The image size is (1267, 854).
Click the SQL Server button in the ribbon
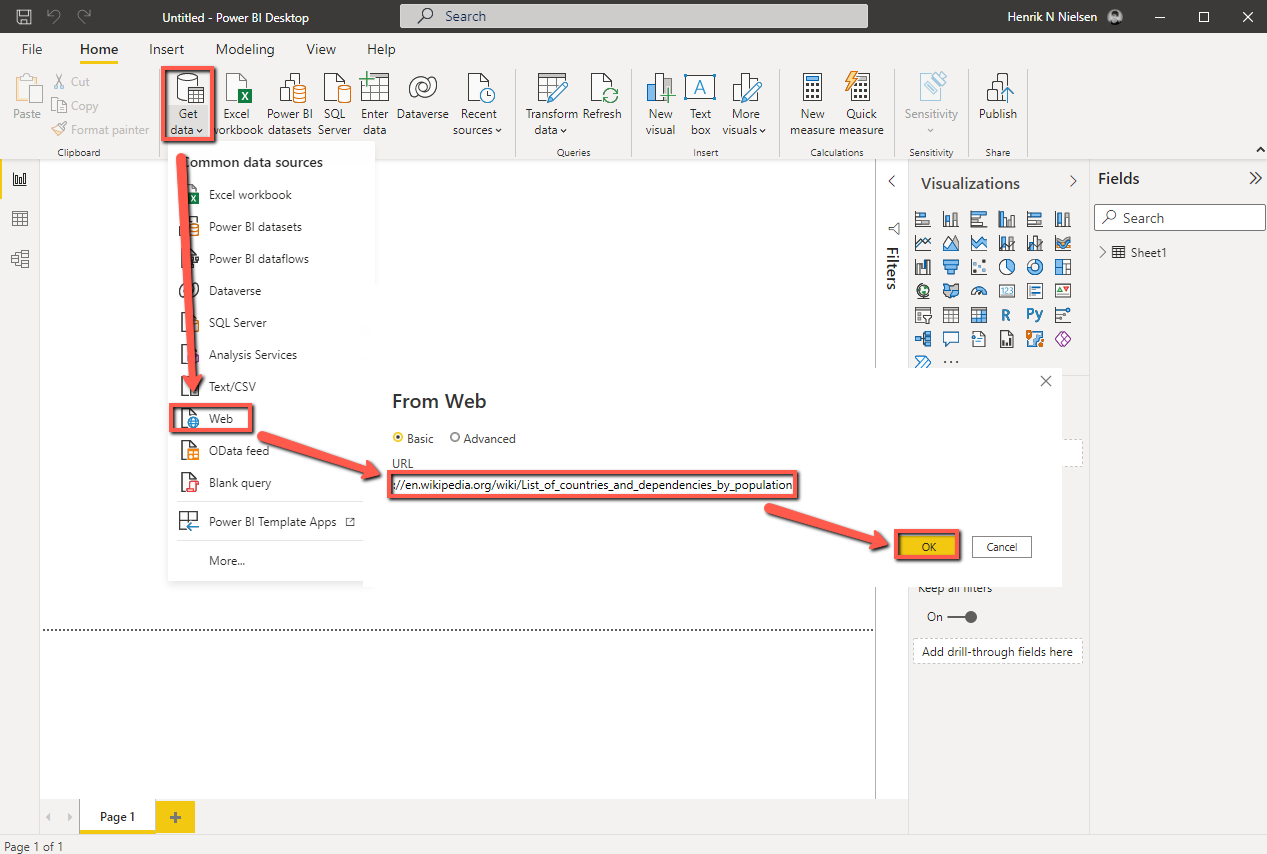[x=335, y=104]
